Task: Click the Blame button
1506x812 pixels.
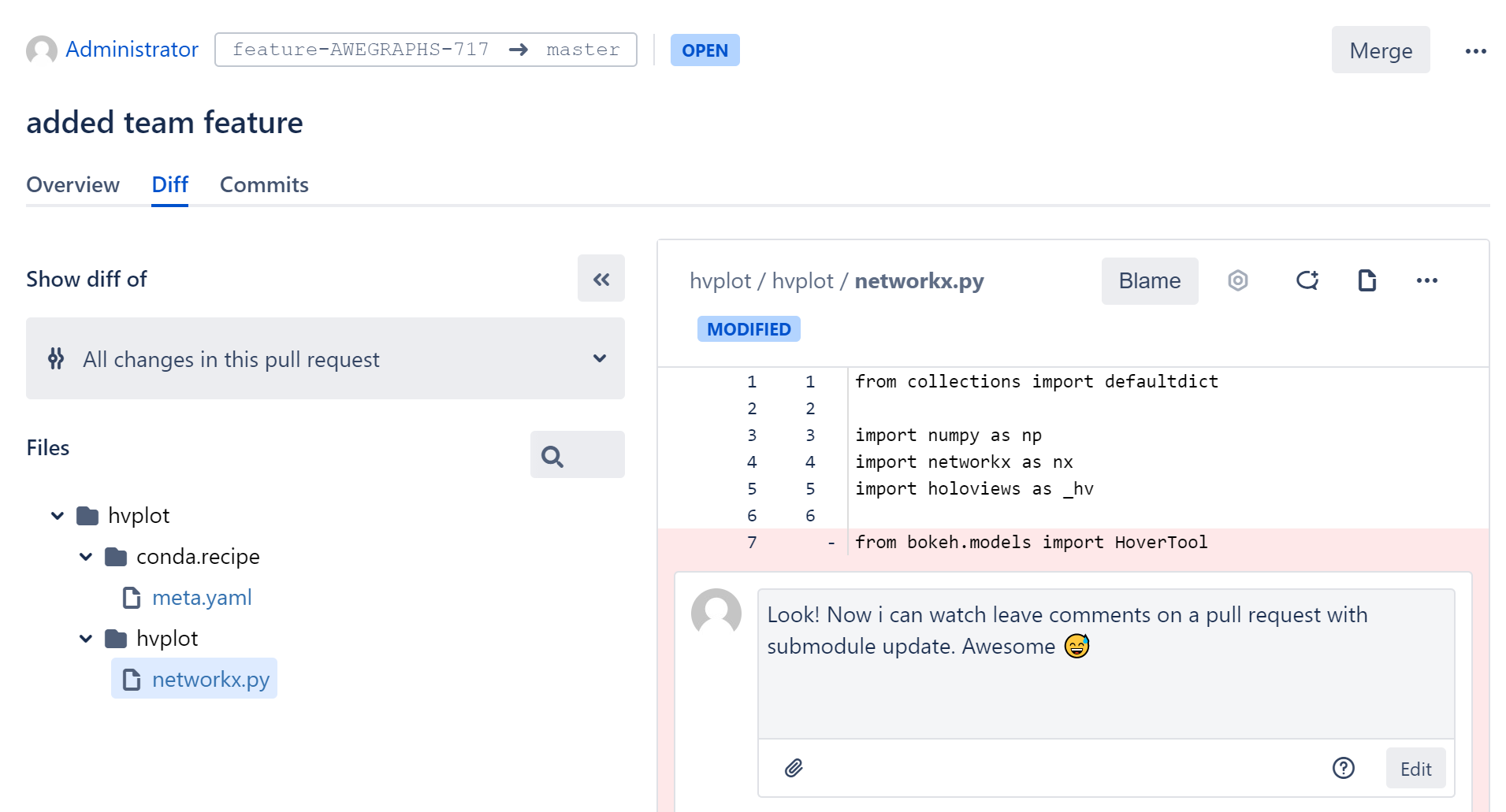Action: pyautogui.click(x=1149, y=280)
